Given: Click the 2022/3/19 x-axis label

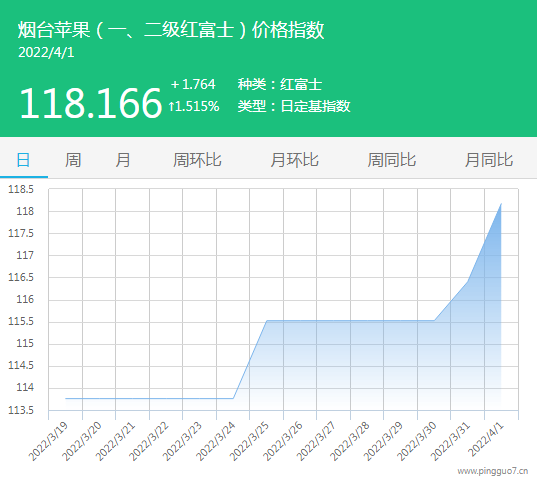Looking at the screenshot, I should pyautogui.click(x=48, y=442).
